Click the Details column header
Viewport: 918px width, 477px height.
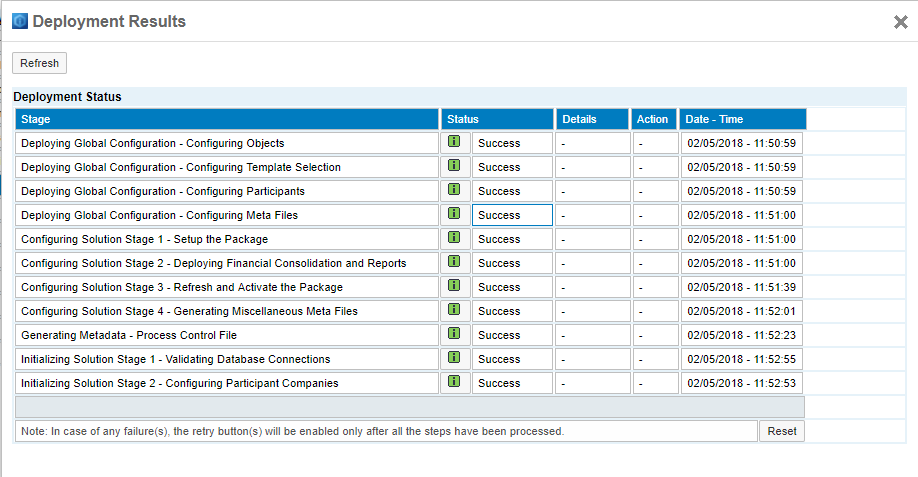click(x=592, y=119)
